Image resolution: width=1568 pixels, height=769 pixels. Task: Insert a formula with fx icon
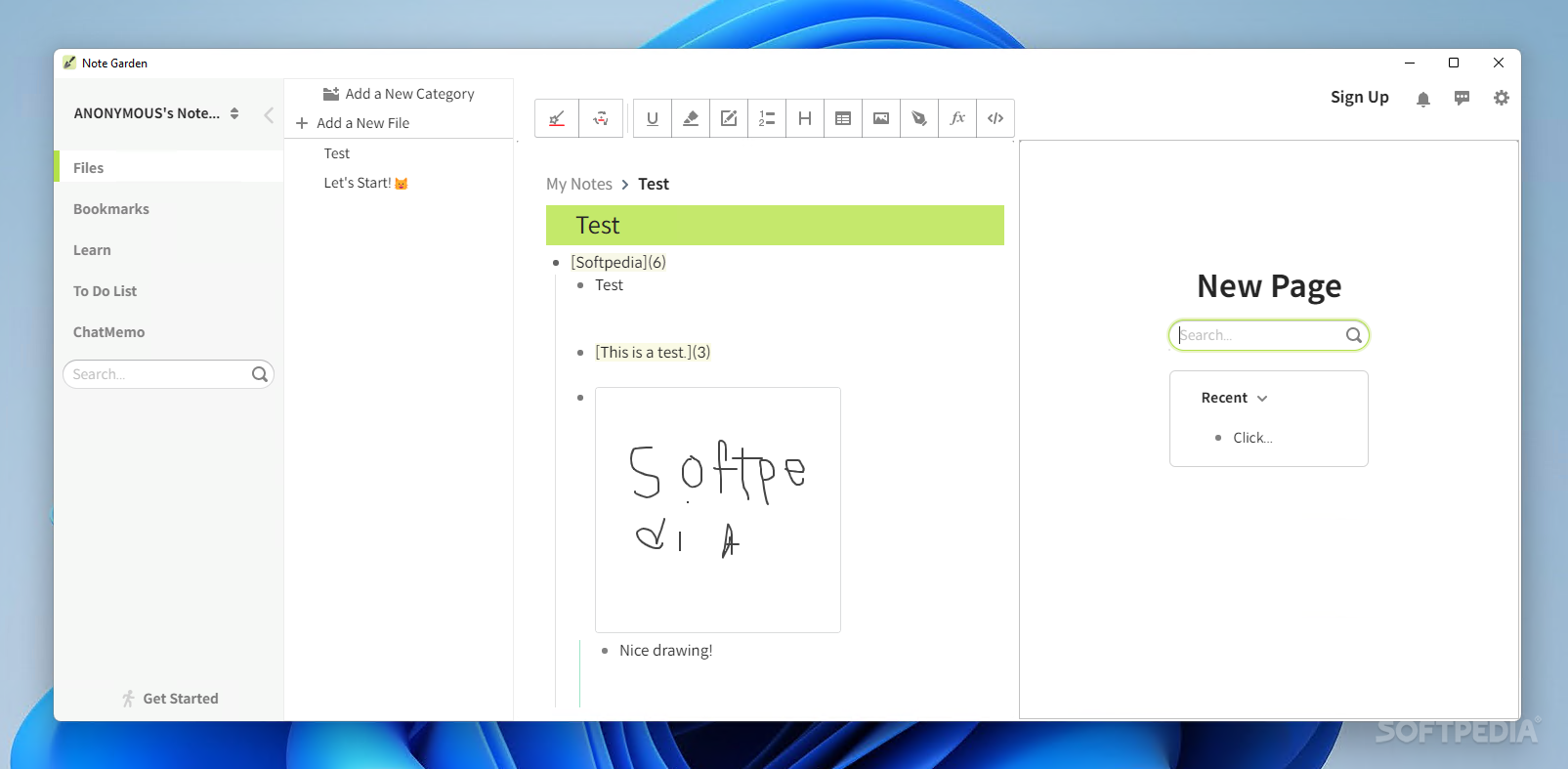point(957,118)
